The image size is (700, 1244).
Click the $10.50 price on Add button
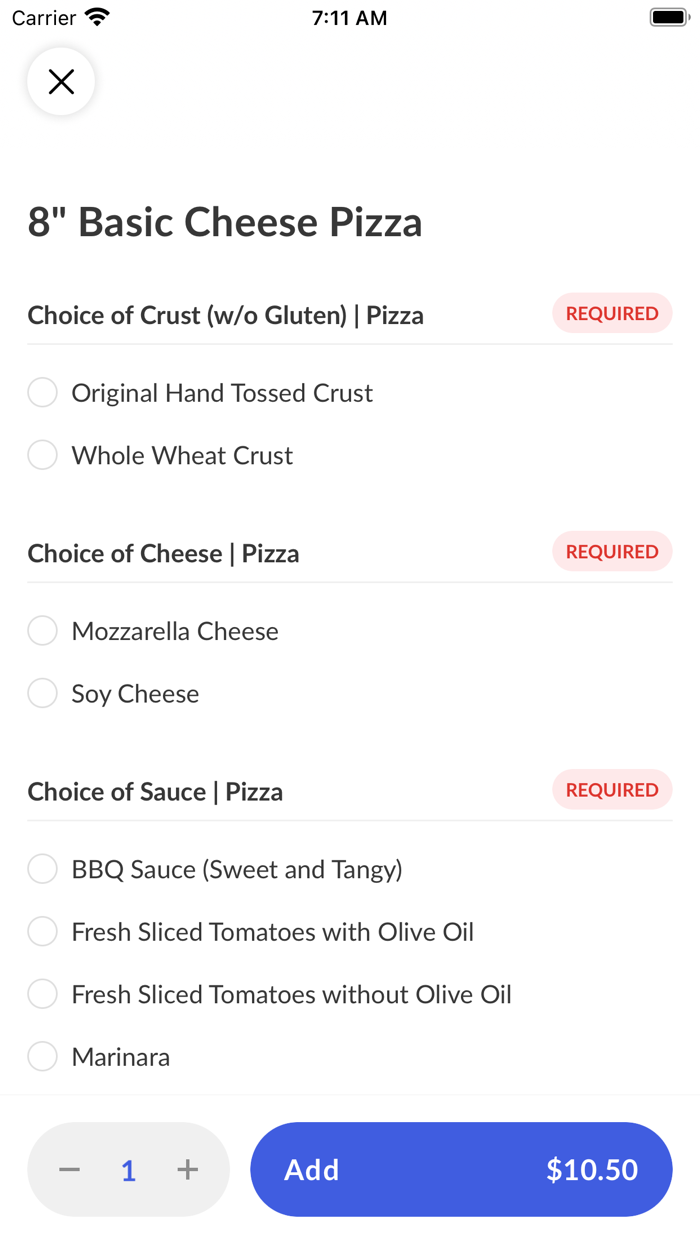tap(591, 1169)
